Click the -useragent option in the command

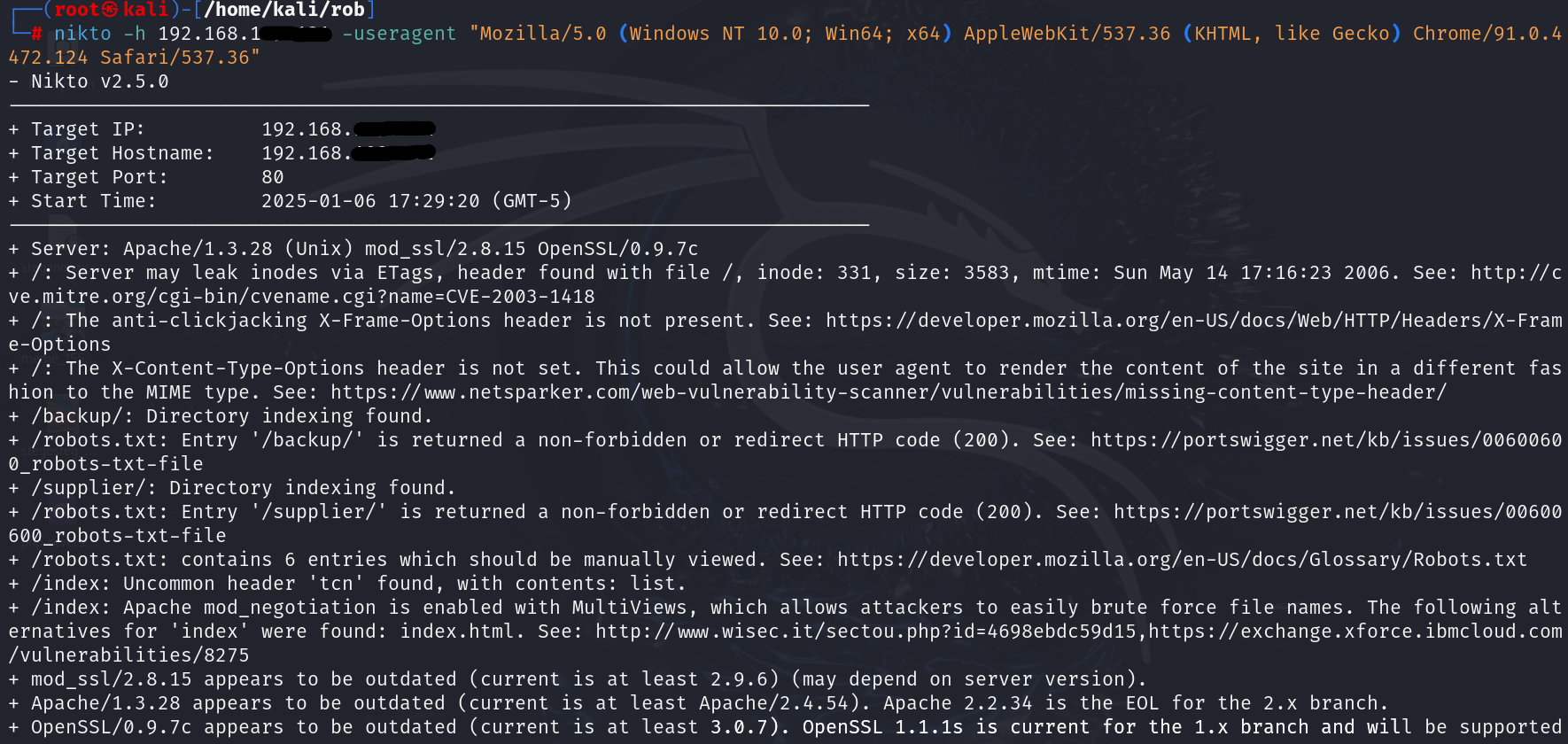click(399, 34)
